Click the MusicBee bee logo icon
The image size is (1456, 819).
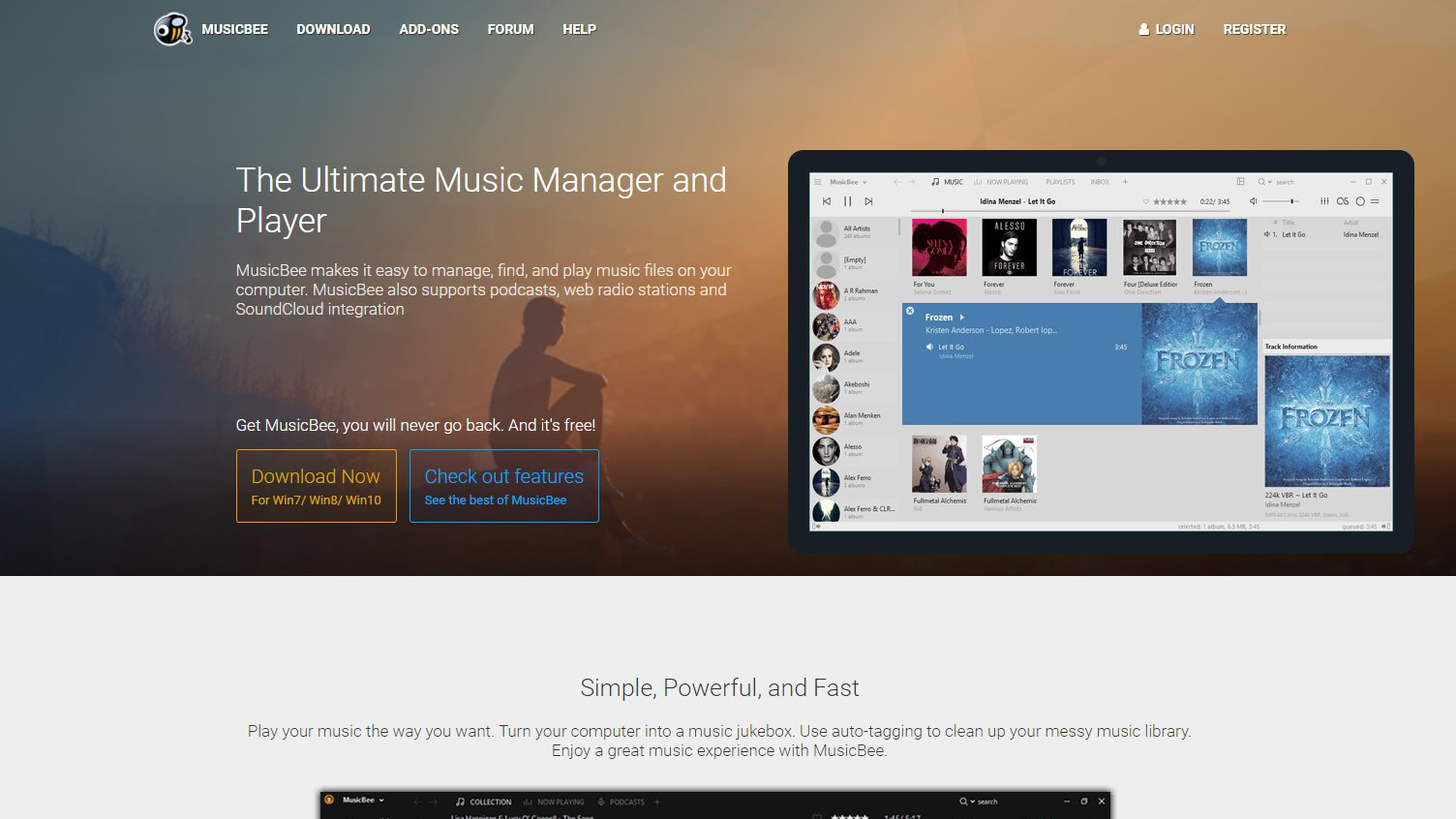coord(172,29)
